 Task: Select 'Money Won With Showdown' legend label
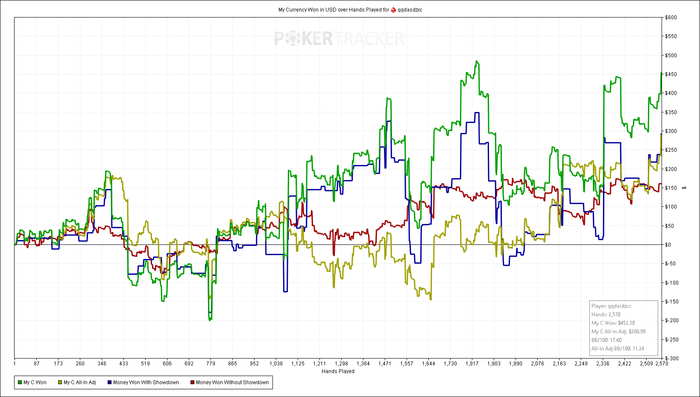146,382
